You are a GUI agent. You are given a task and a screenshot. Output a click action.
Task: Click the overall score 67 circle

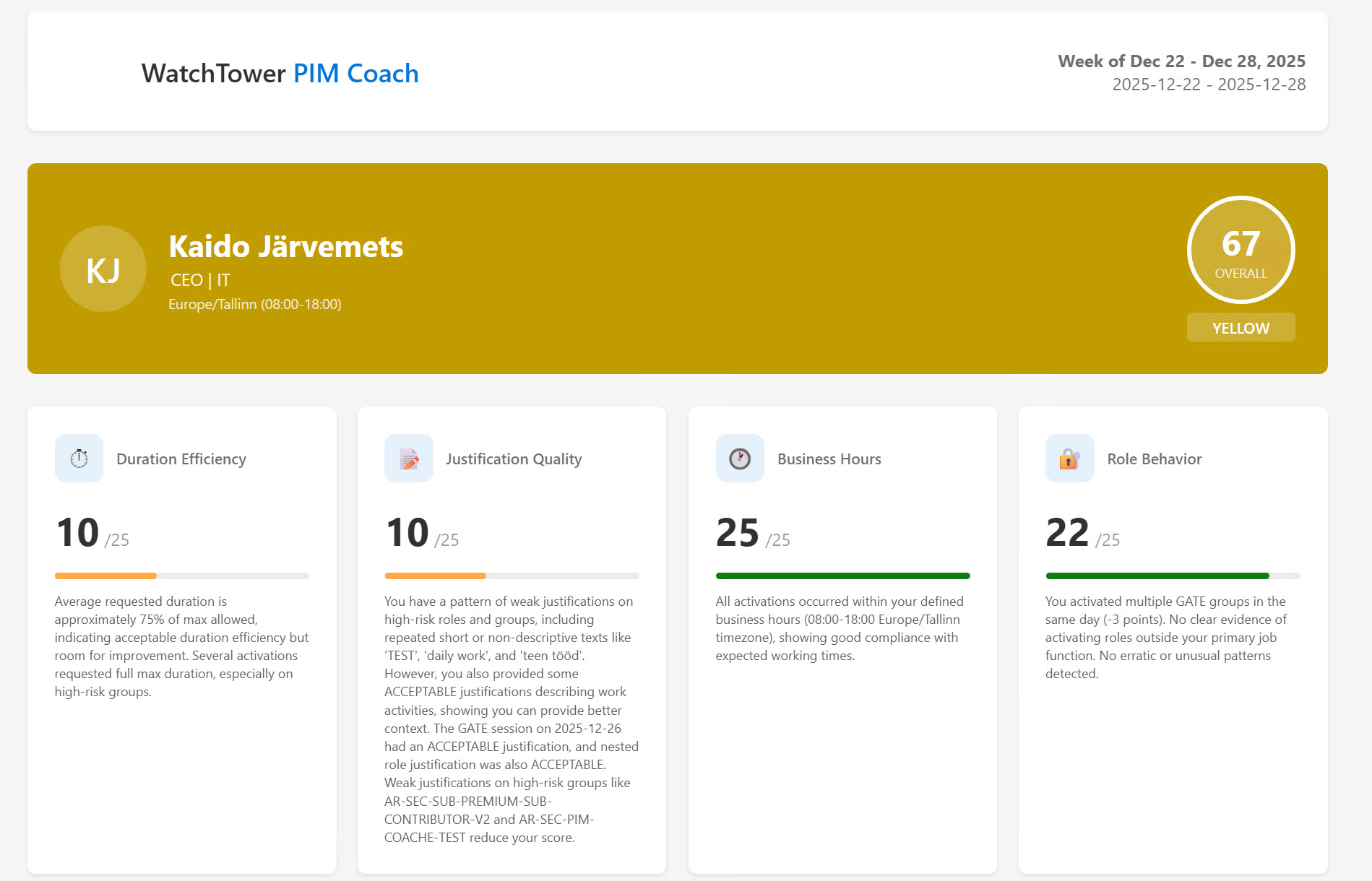point(1241,249)
